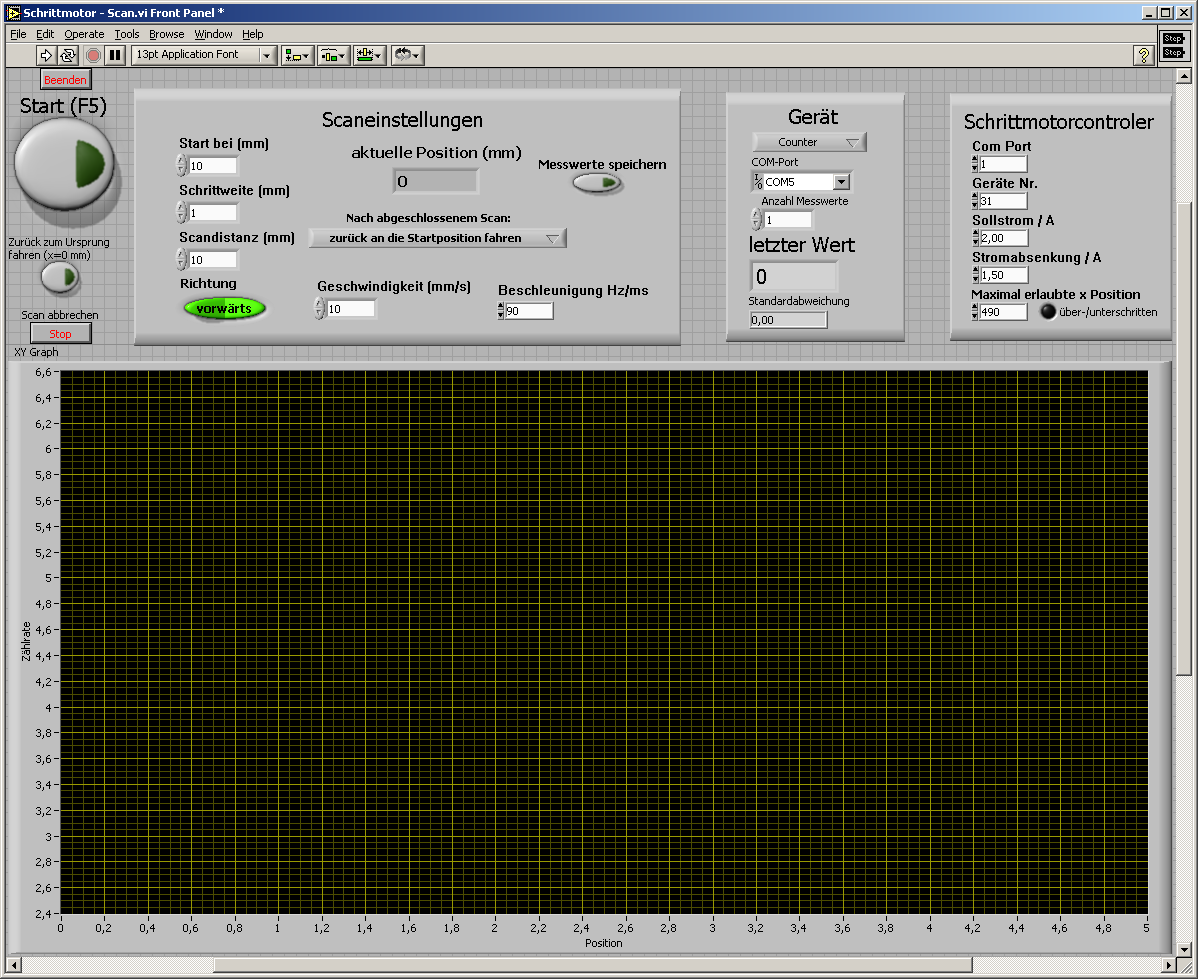The width and height of the screenshot is (1198, 979).
Task: Open the Align Objects toolbar tool
Action: (296, 55)
